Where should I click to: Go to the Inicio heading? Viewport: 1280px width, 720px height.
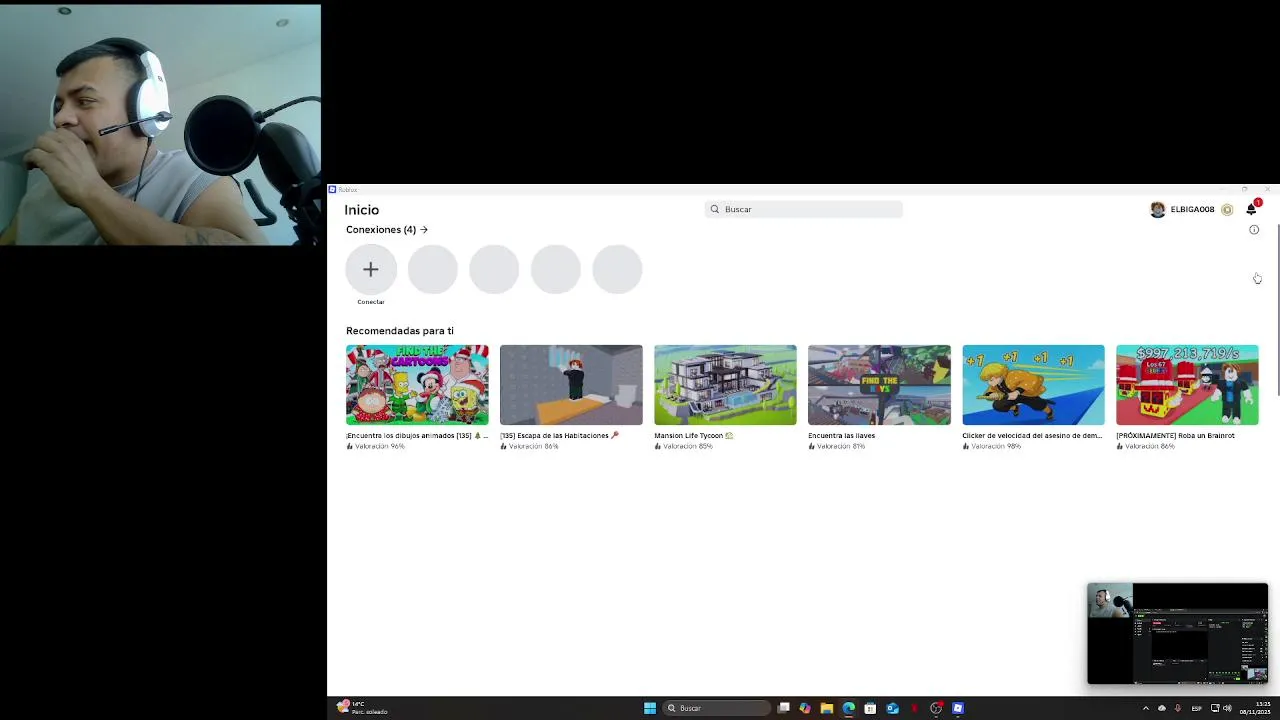[362, 210]
